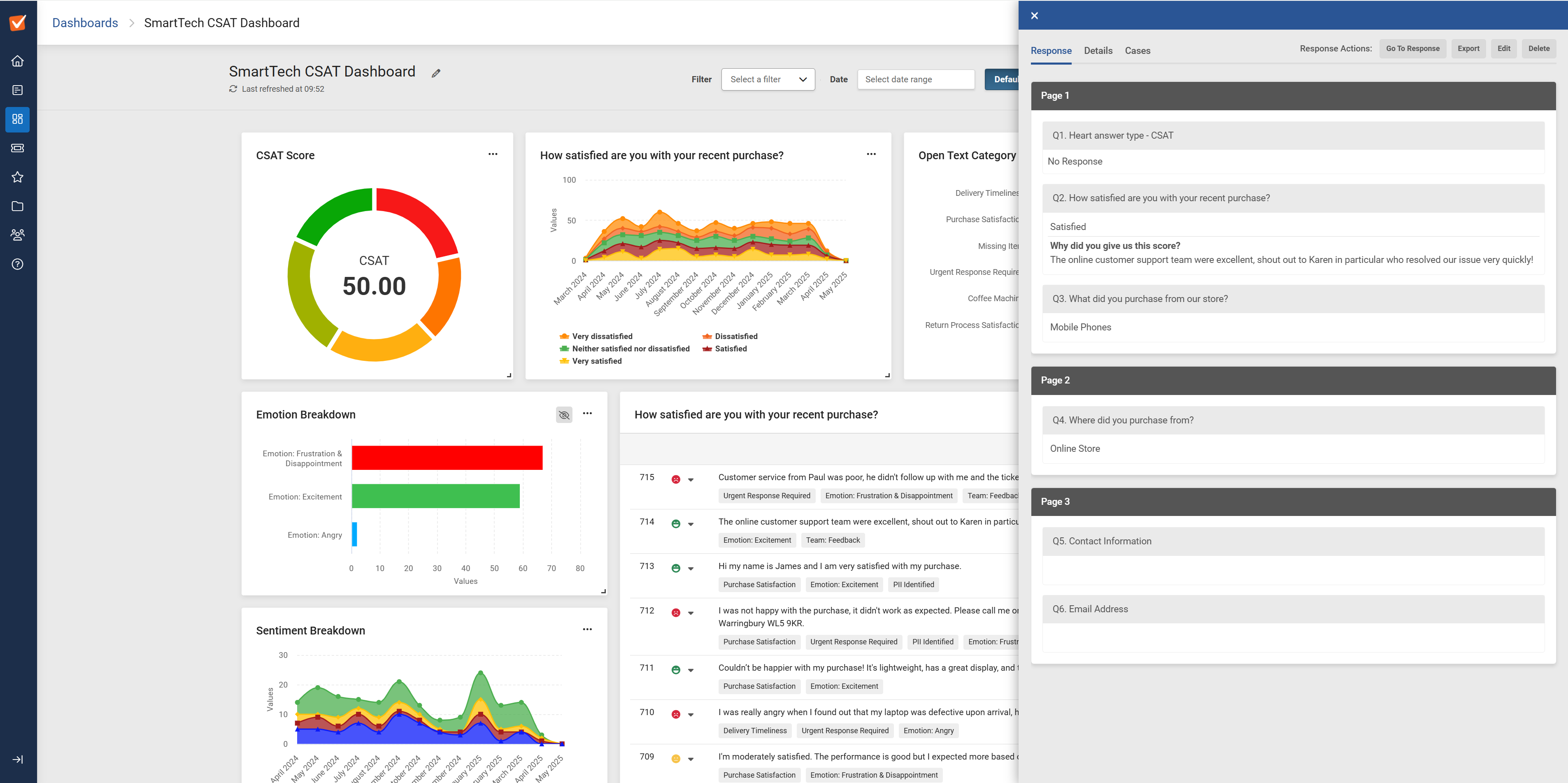
Task: Click happy face icon on response 714
Action: [x=676, y=524]
